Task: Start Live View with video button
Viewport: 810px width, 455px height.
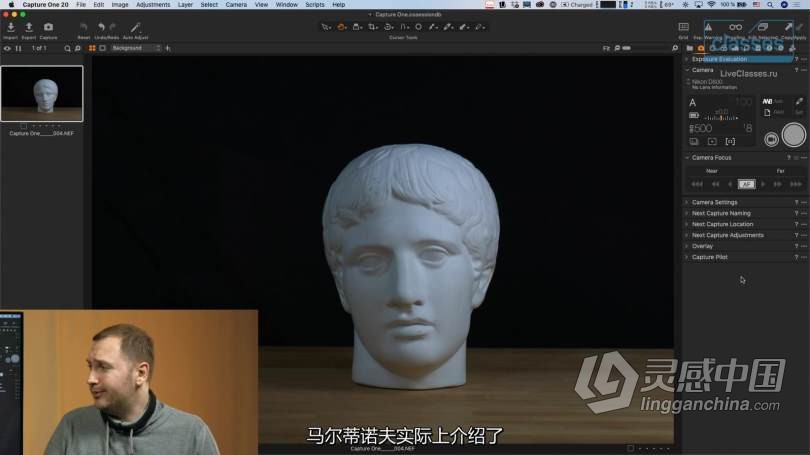Action: [771, 139]
